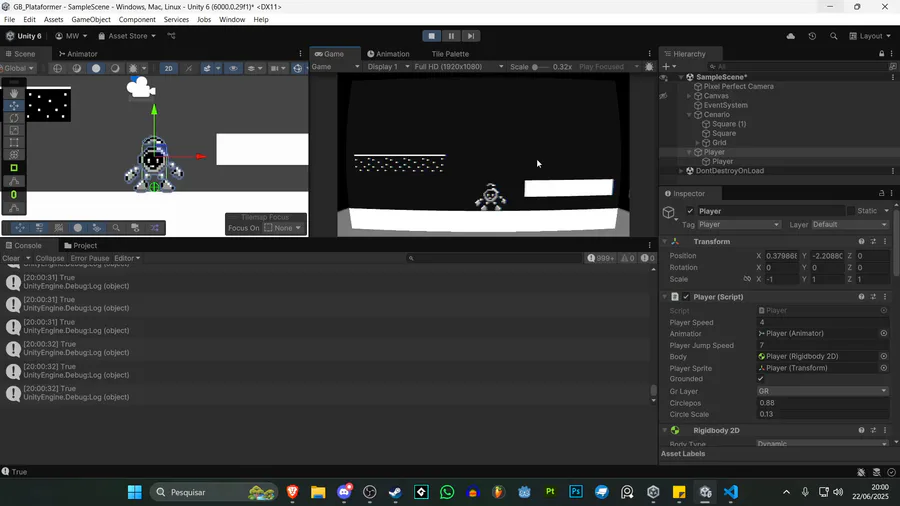
Task: Select the Scale tool
Action: point(14,130)
